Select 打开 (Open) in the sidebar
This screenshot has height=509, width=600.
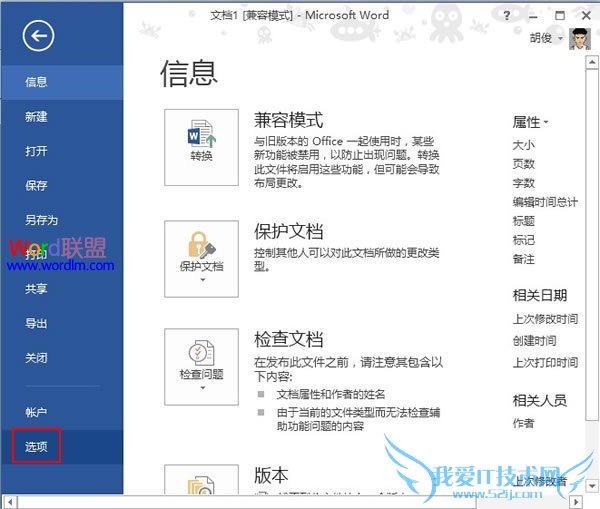coord(62,151)
